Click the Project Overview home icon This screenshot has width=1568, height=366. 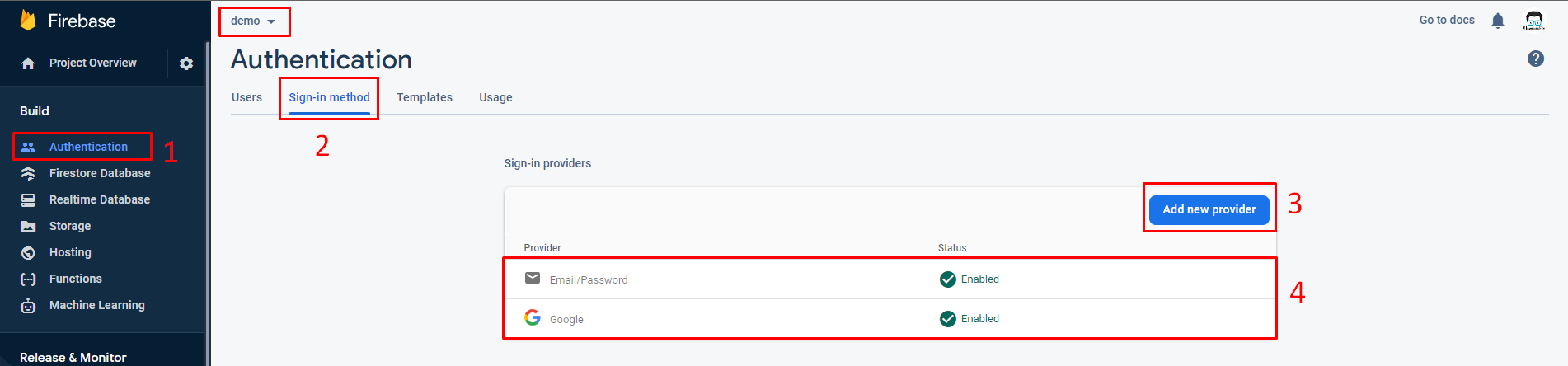point(28,63)
